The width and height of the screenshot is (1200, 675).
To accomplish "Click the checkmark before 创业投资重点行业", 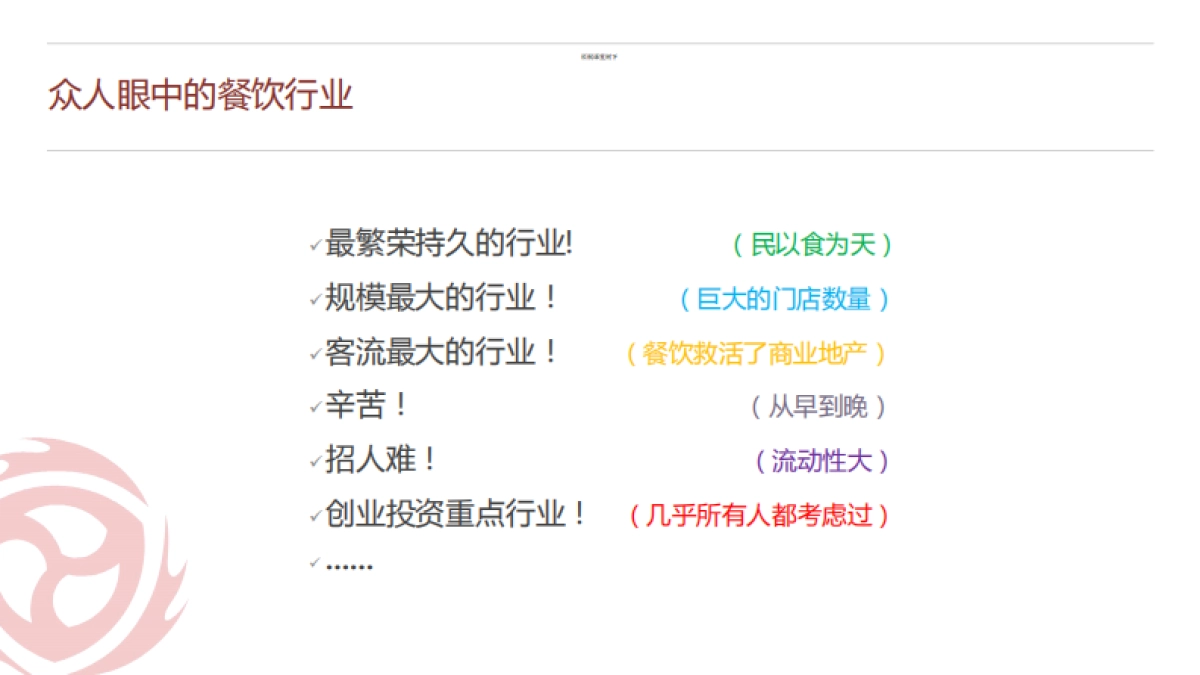I will [x=317, y=515].
